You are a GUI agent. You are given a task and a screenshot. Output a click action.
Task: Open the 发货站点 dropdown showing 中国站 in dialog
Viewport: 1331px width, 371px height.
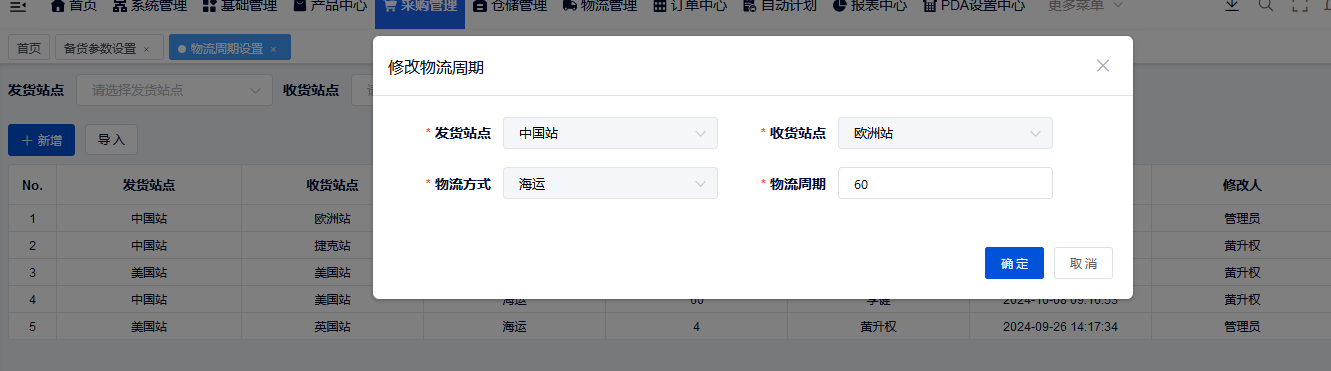[610, 133]
